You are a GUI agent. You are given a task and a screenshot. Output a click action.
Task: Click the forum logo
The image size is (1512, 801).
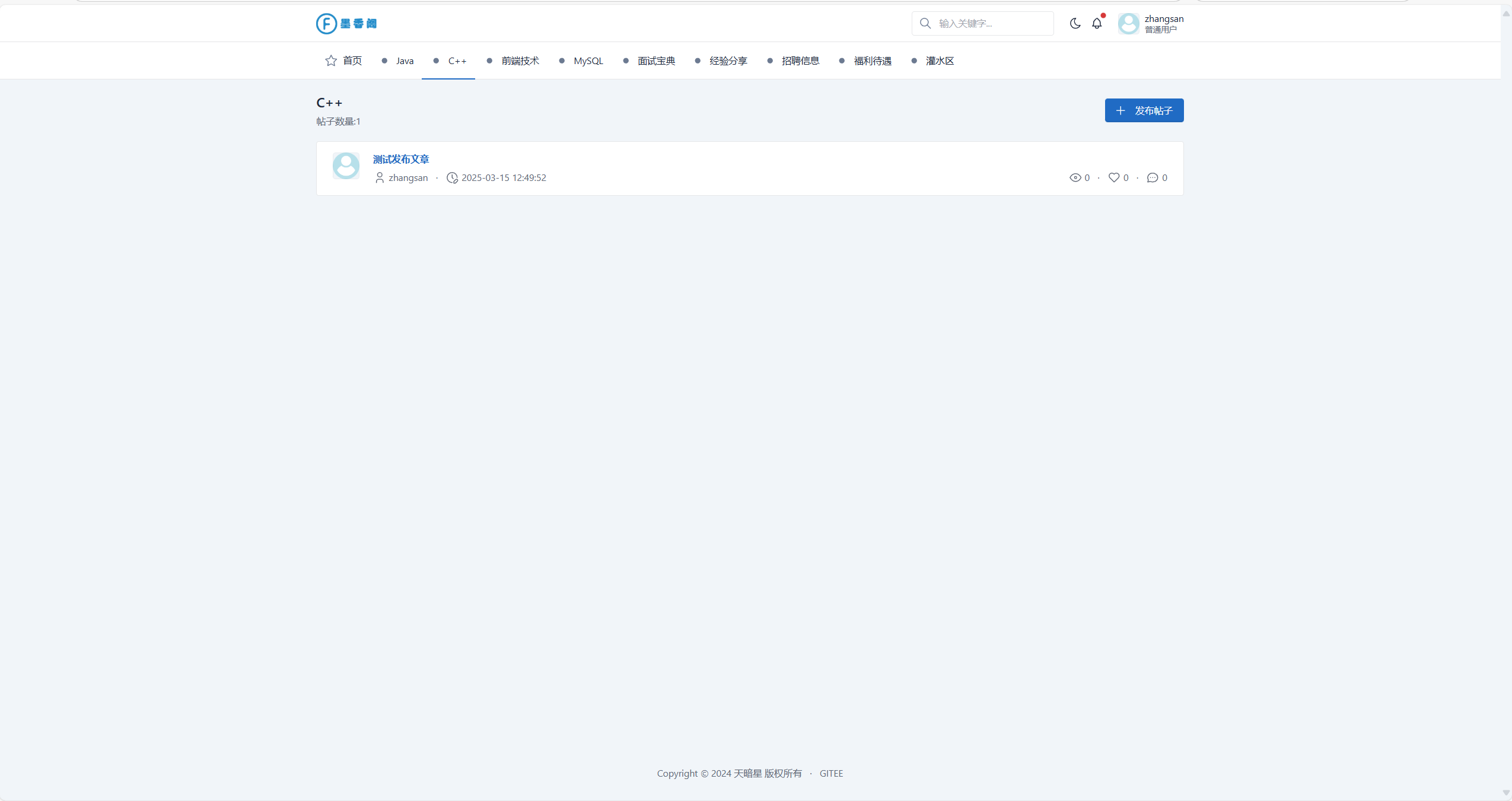(x=346, y=24)
